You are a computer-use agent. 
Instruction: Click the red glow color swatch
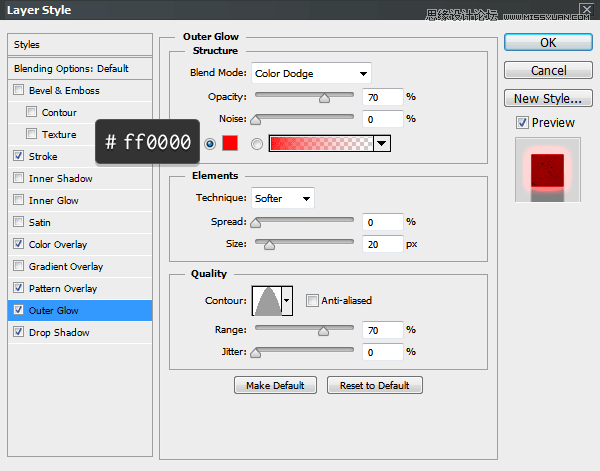[x=230, y=143]
